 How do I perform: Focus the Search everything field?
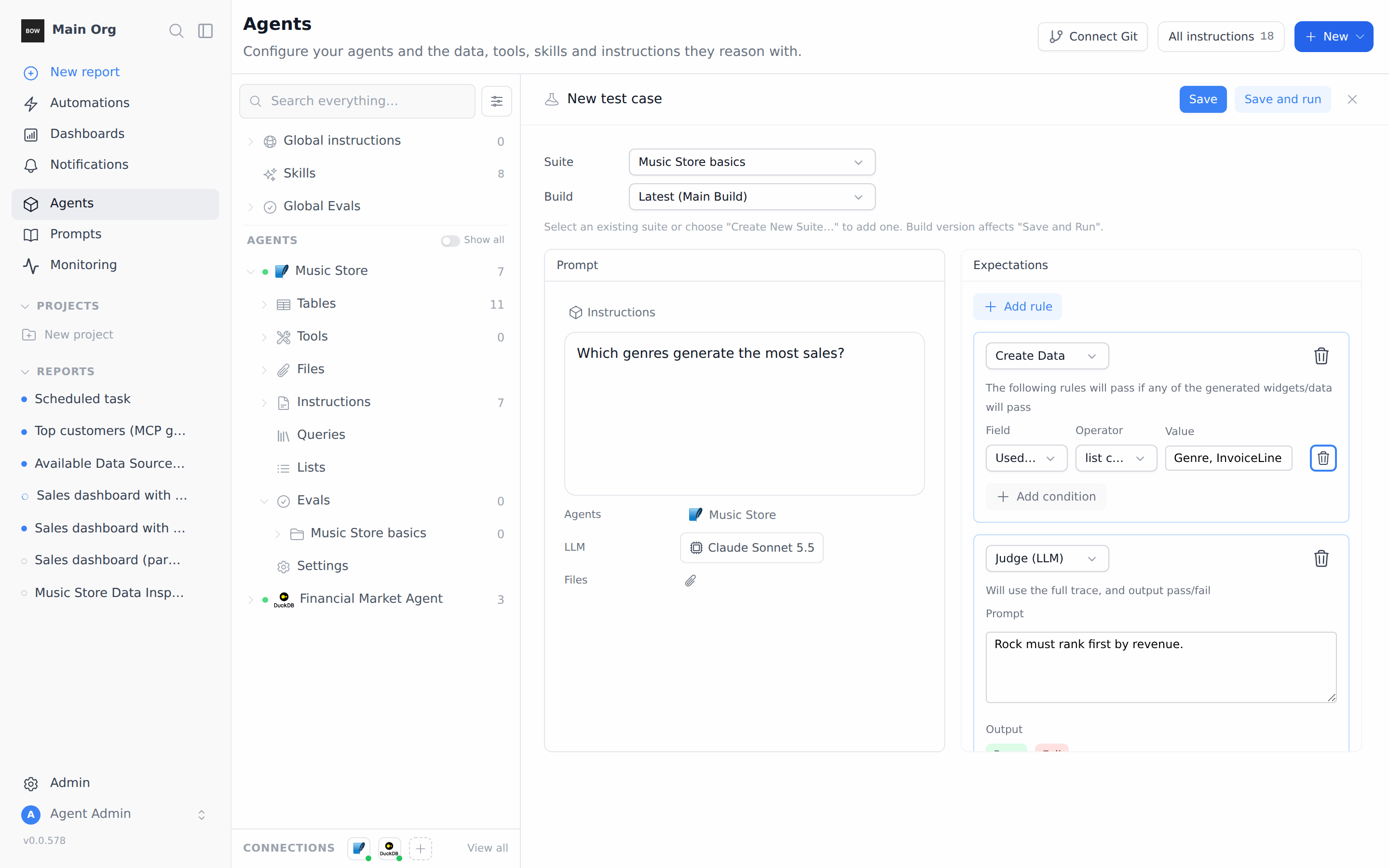357,101
